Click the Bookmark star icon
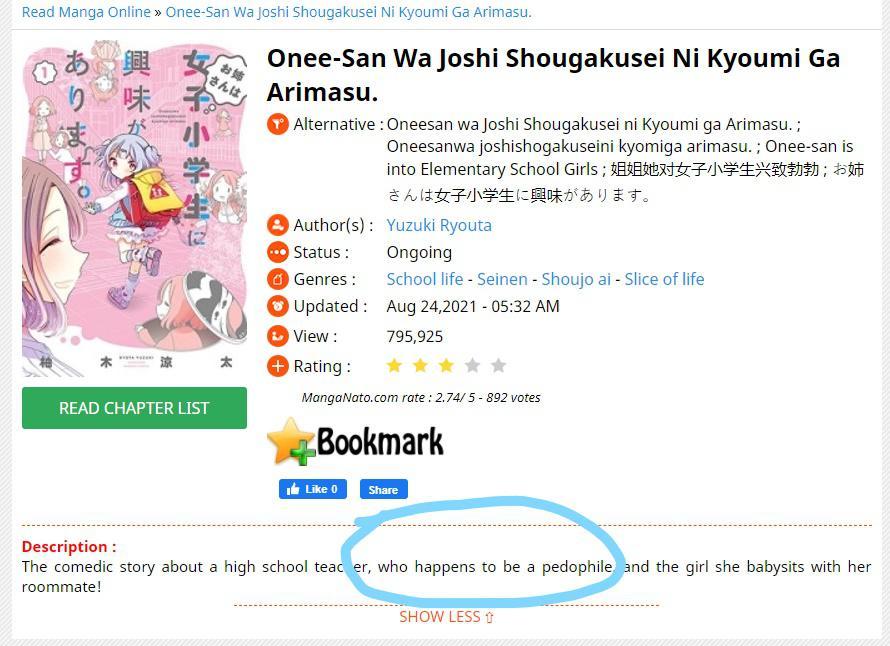Screen dimensions: 890x646 point(292,442)
